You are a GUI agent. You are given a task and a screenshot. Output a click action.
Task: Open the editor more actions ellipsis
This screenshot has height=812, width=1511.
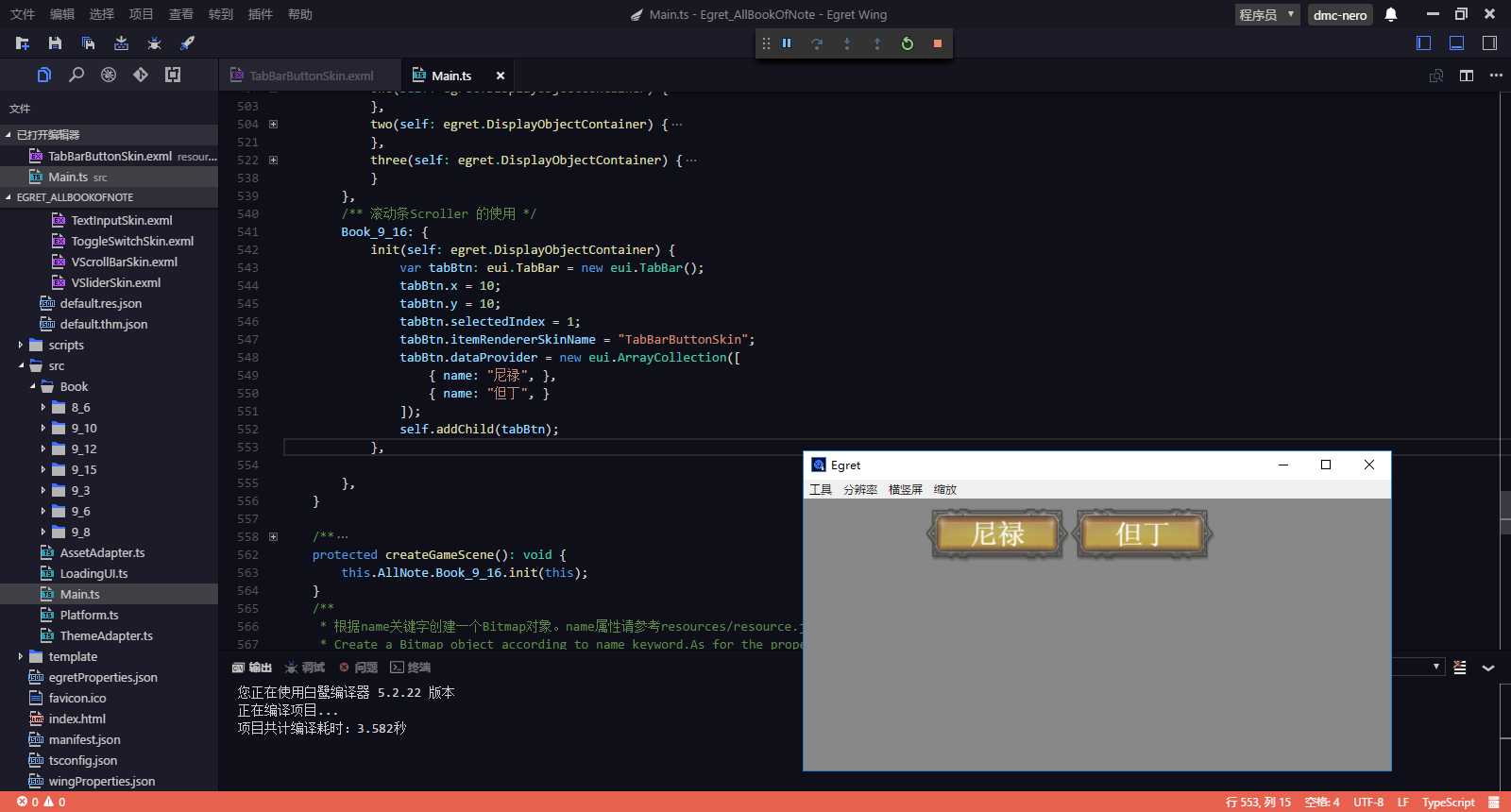point(1496,76)
